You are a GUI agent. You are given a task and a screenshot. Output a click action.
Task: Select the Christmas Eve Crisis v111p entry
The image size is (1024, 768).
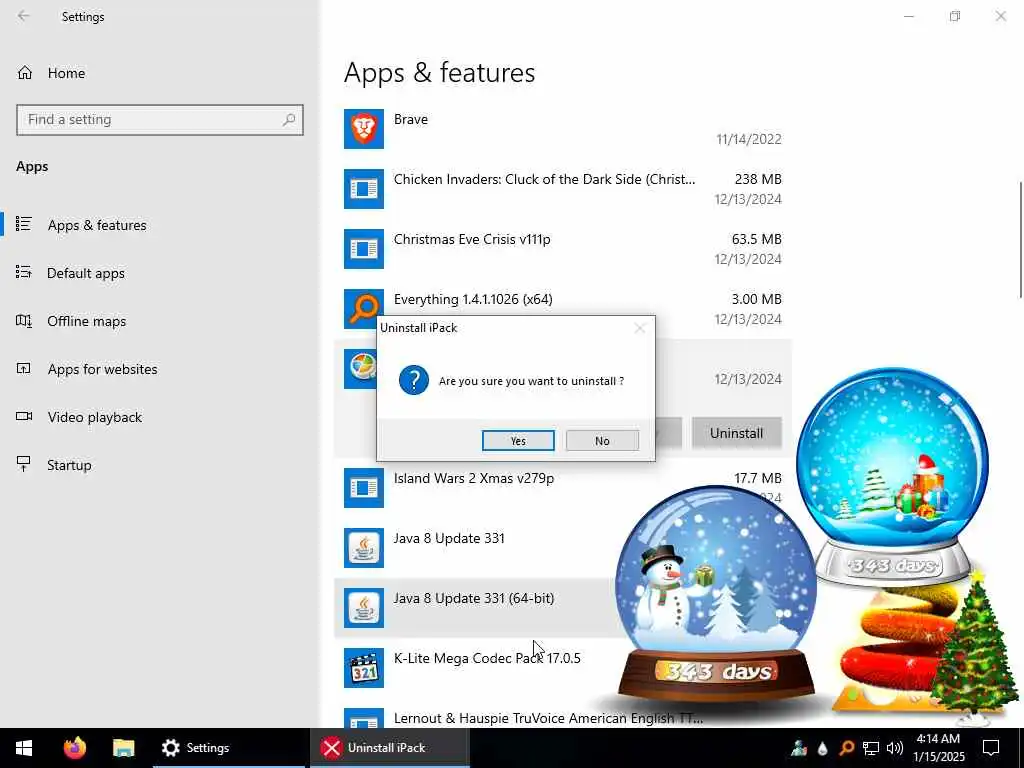(x=472, y=239)
